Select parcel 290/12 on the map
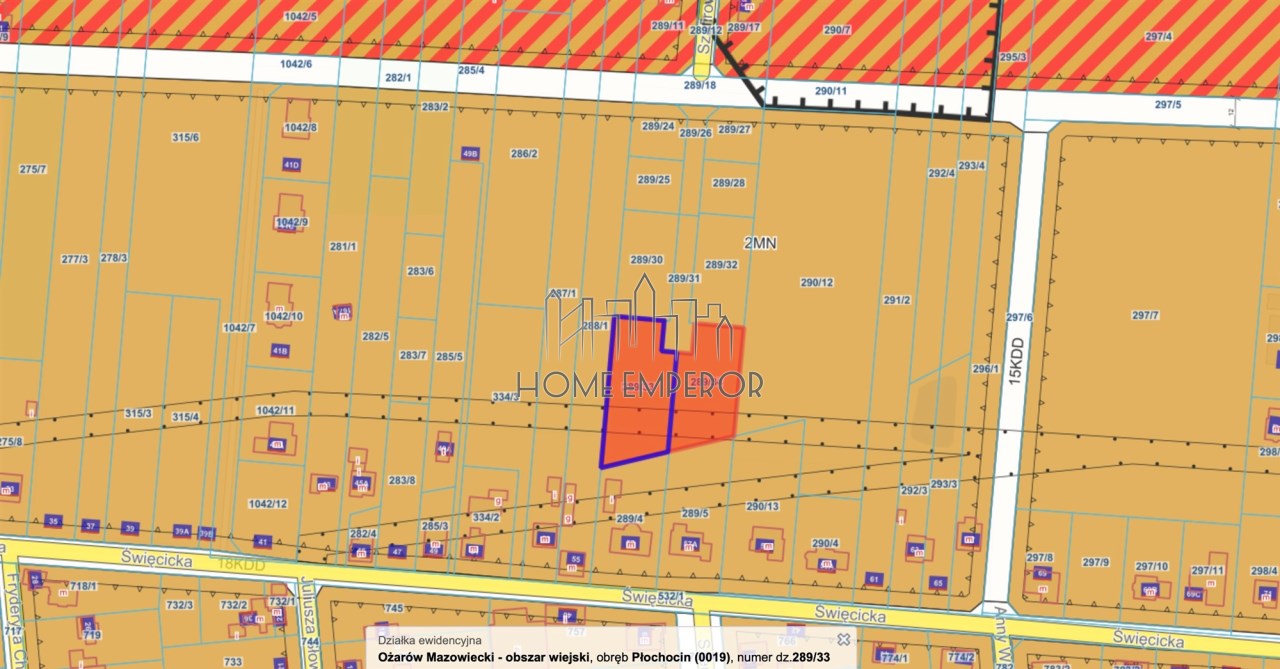 (817, 282)
